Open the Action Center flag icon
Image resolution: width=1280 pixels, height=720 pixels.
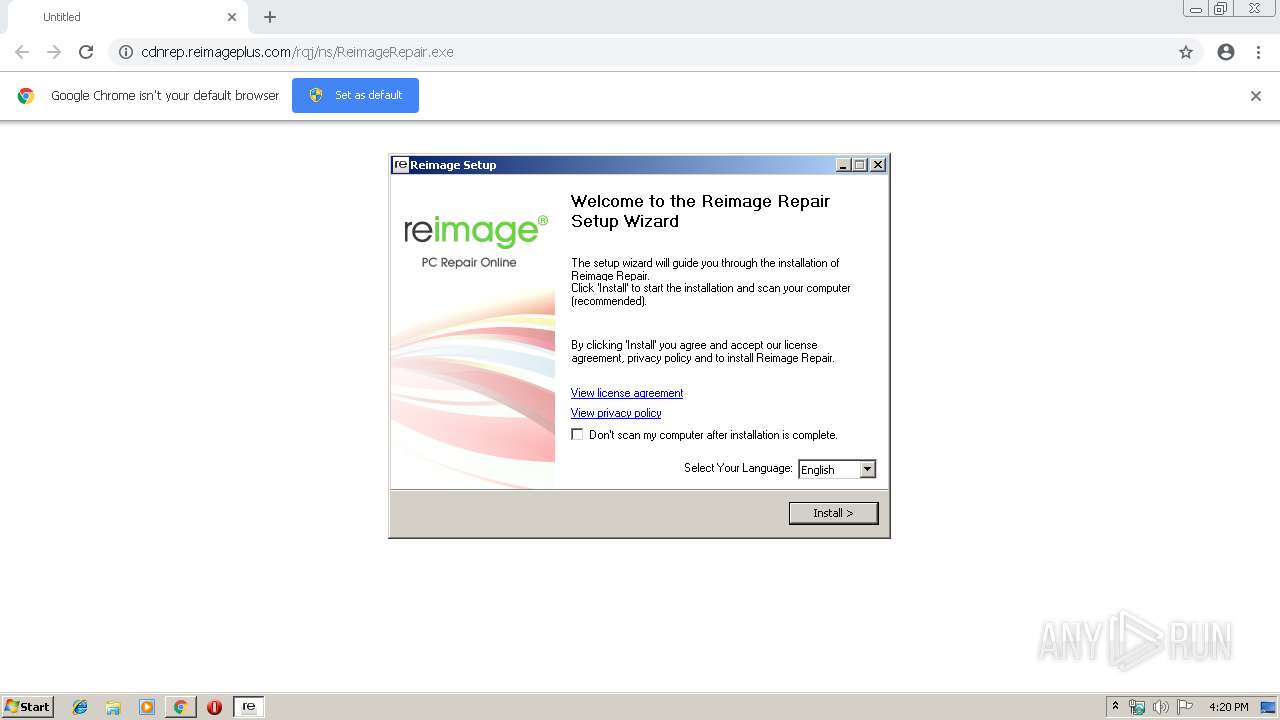pyautogui.click(x=1184, y=707)
